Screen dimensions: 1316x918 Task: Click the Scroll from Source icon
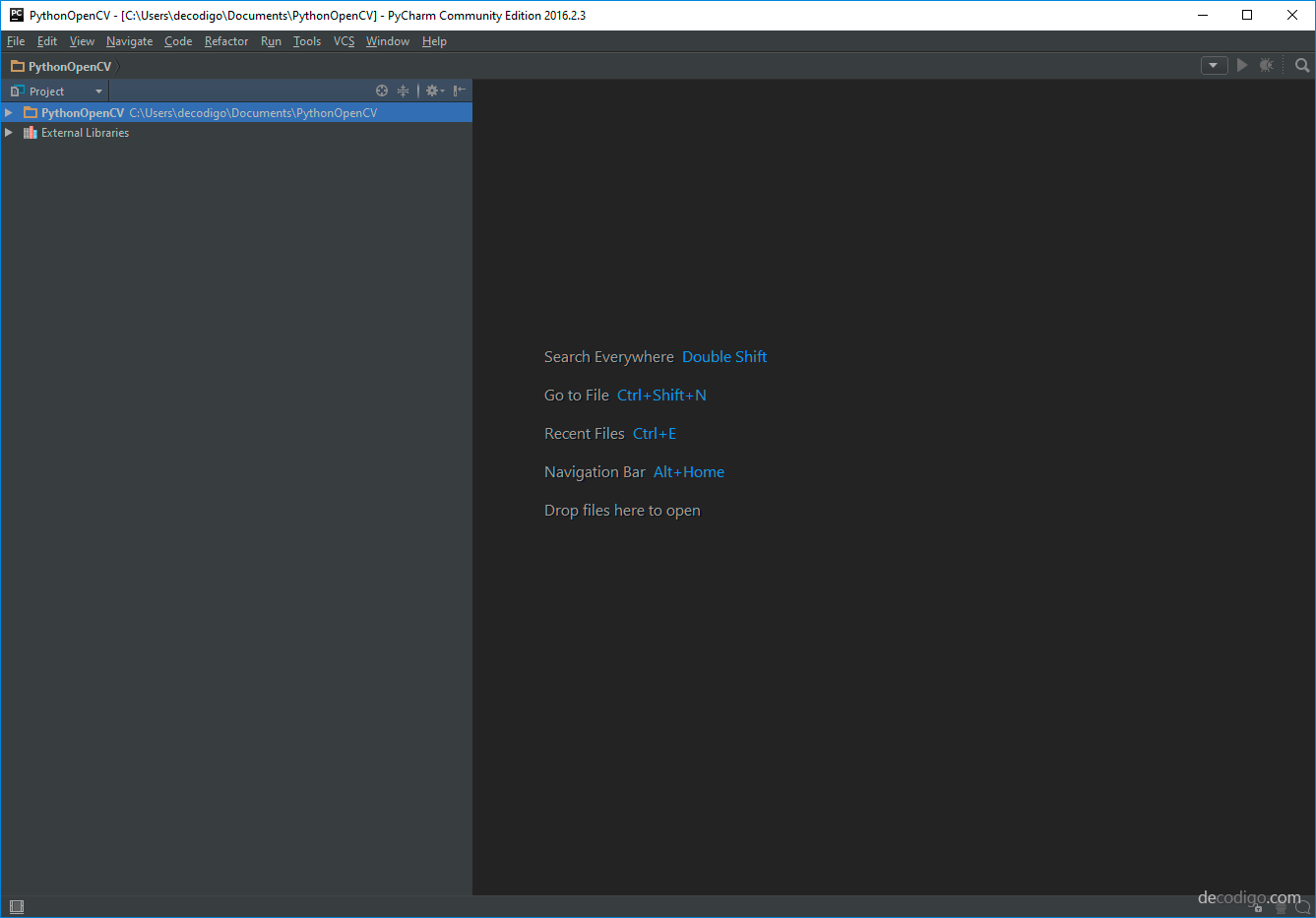coord(382,91)
